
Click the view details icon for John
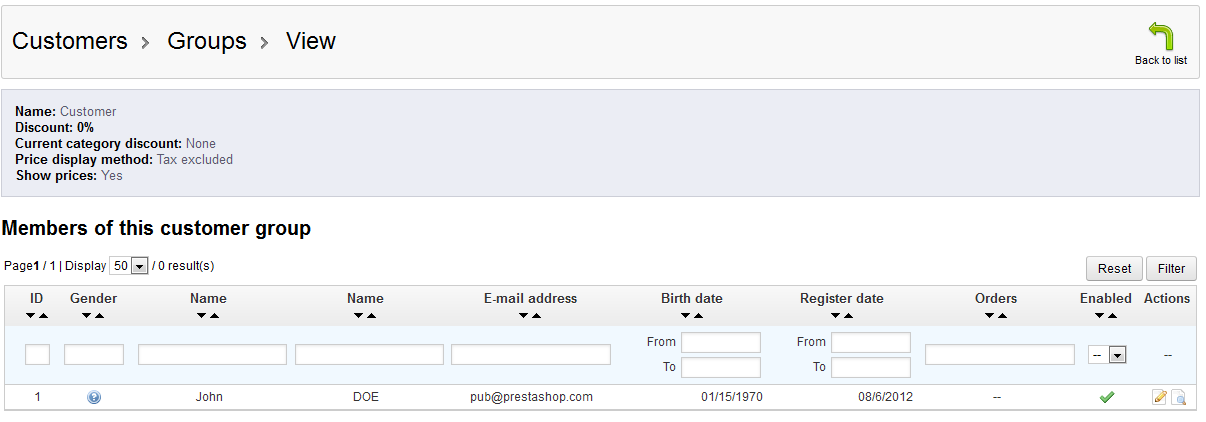point(1179,397)
